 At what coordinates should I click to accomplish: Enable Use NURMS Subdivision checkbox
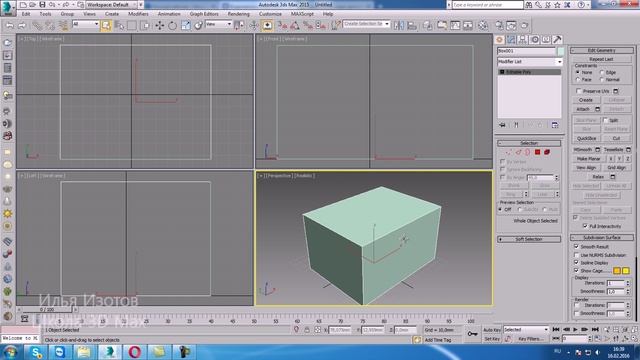[576, 255]
